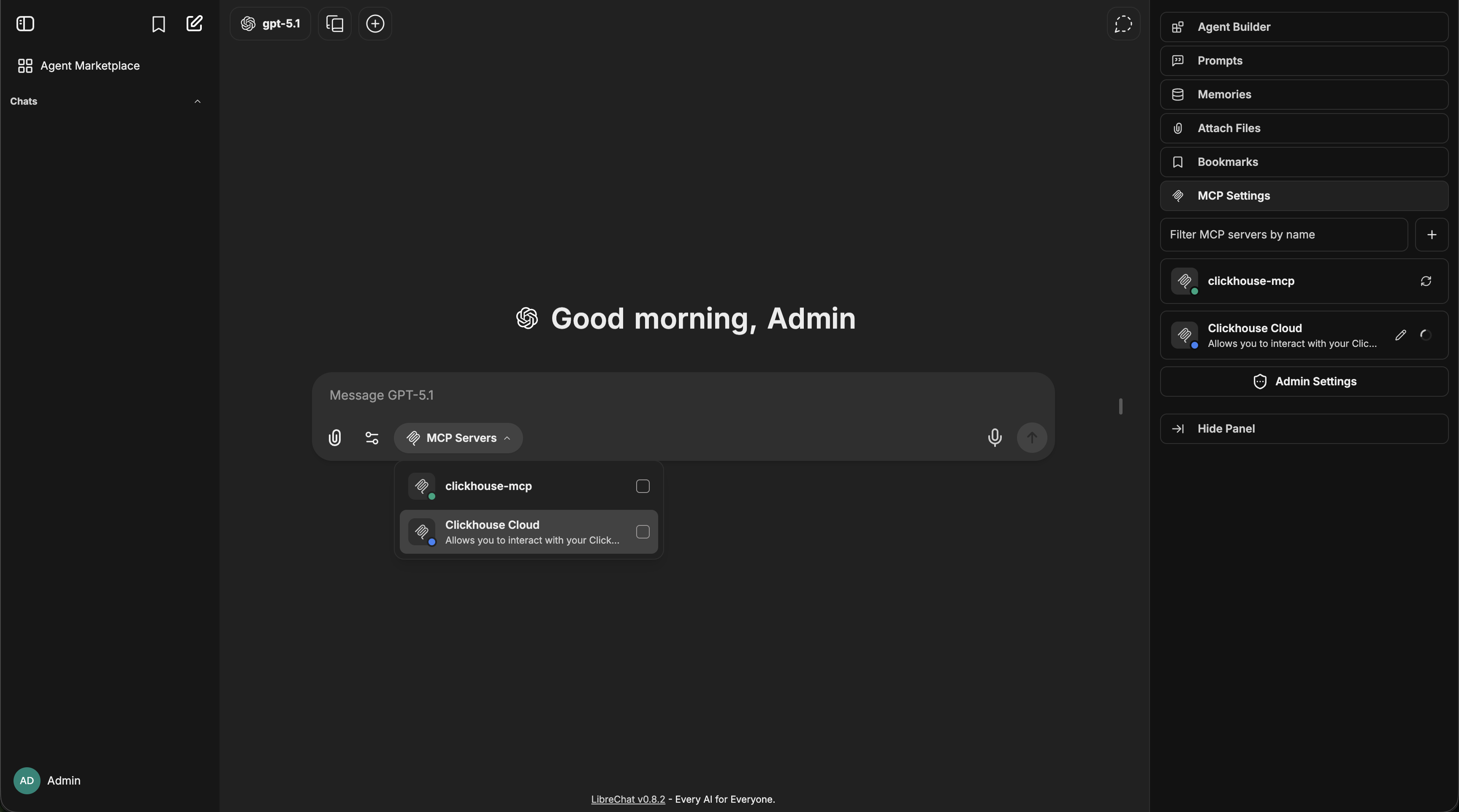Toggle the left sidebar panel
1459x812 pixels.
click(25, 24)
